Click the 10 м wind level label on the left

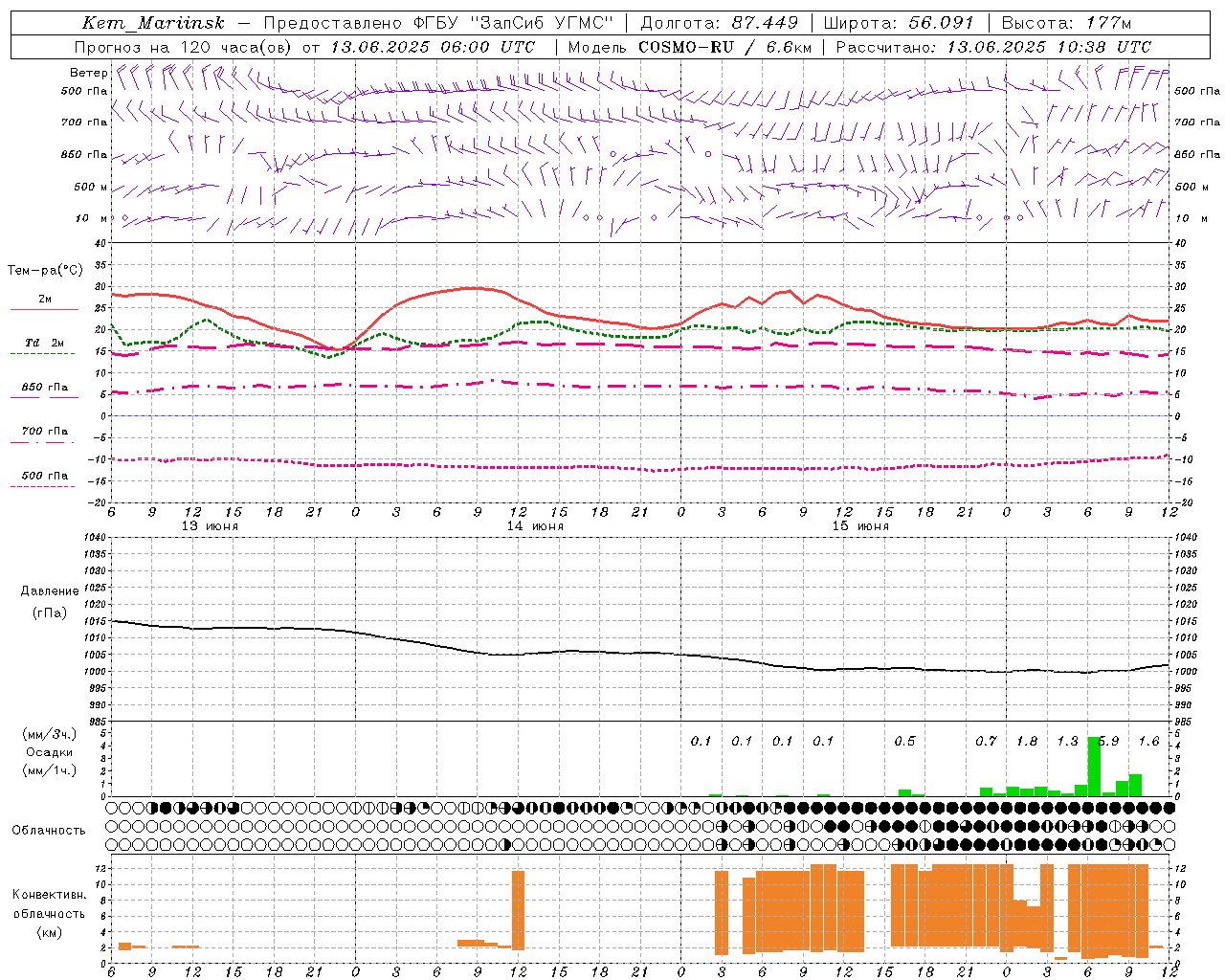coord(91,218)
